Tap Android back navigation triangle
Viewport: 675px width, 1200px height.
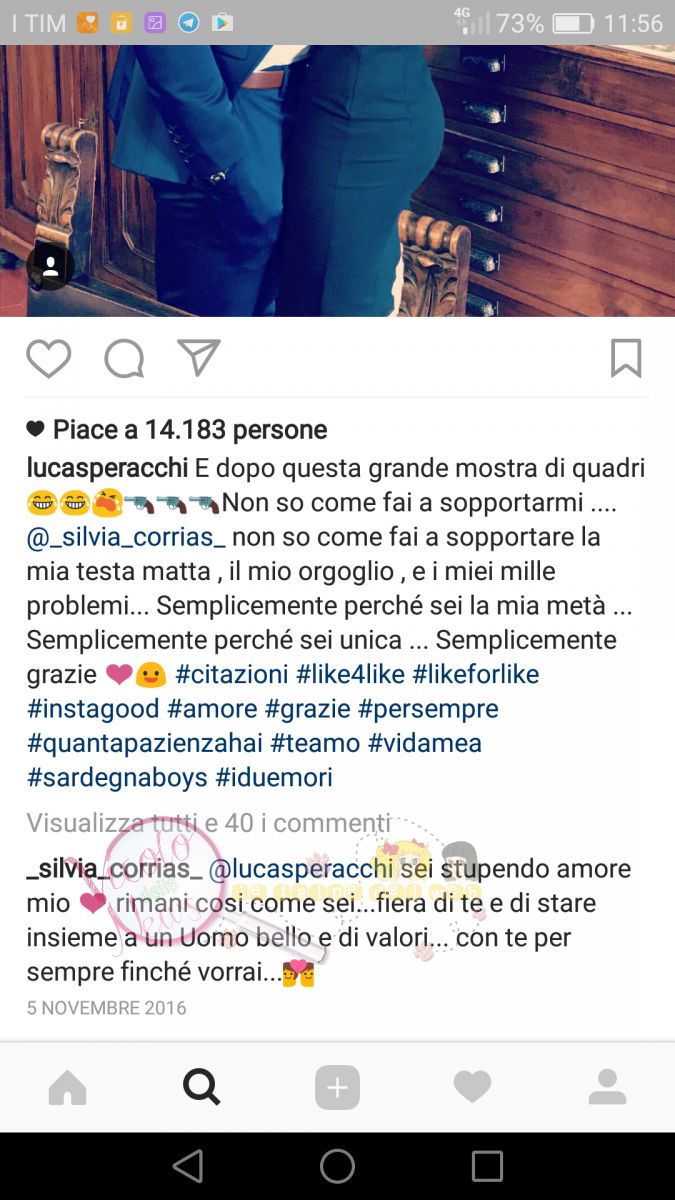(x=188, y=1166)
